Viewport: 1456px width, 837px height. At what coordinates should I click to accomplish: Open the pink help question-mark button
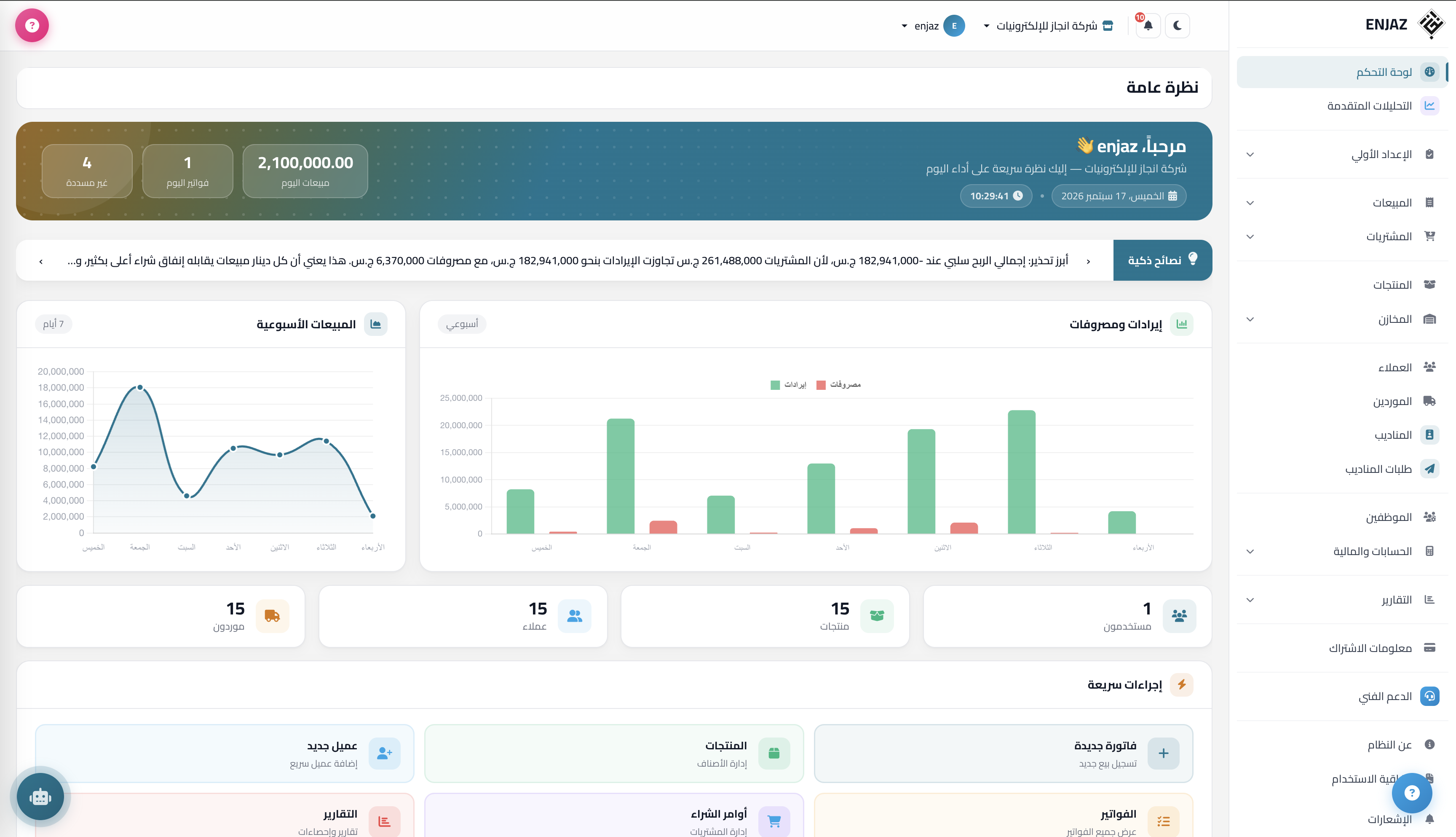(32, 25)
